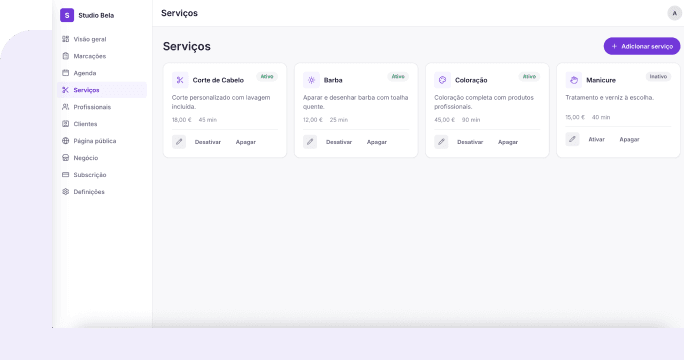The image size is (684, 360).
Task: Click the Inativo badge on Manicure card
Action: click(658, 76)
